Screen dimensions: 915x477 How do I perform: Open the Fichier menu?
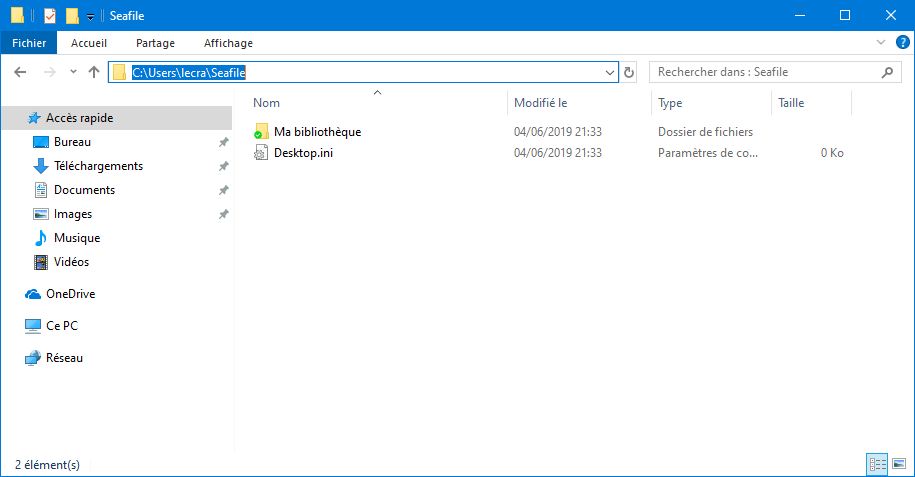(29, 43)
